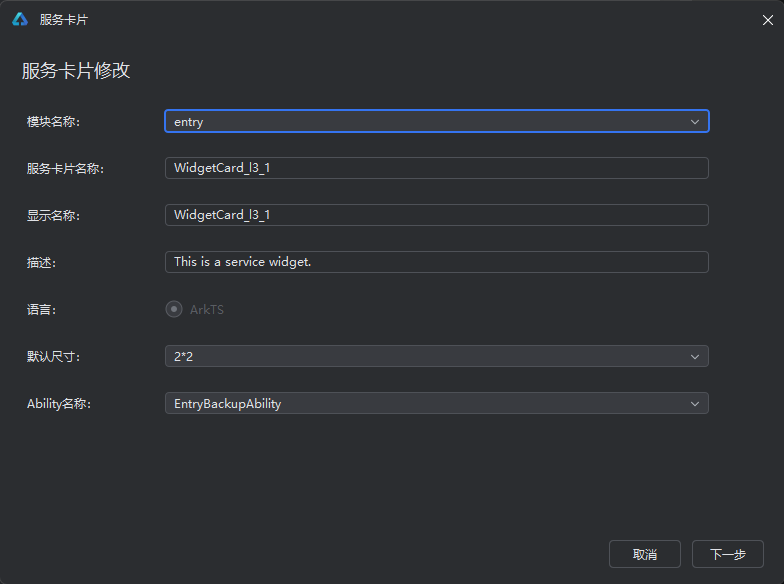
Task: Expand the chevron arrow beside EntryBackupAbility
Action: click(x=694, y=404)
